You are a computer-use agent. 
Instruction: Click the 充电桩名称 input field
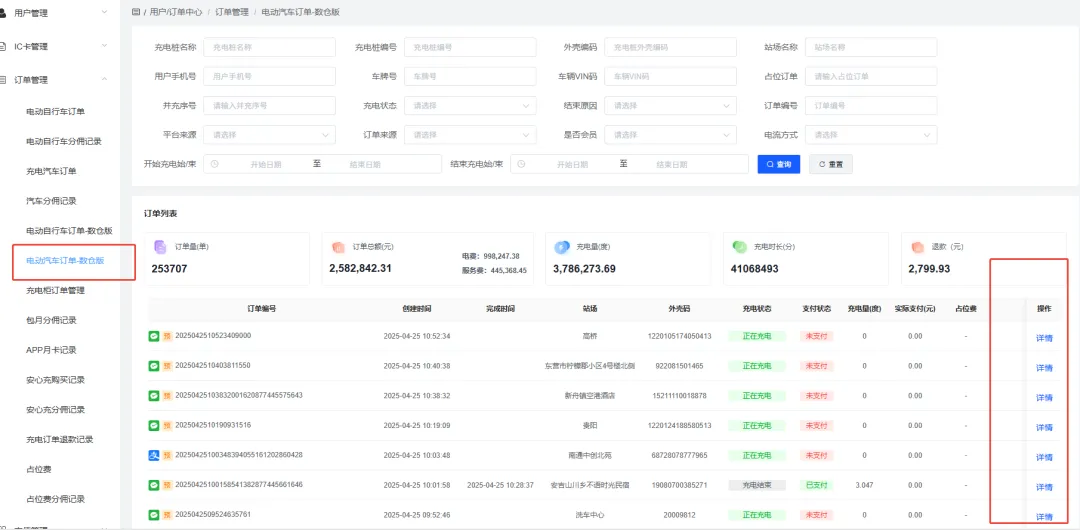click(x=269, y=47)
